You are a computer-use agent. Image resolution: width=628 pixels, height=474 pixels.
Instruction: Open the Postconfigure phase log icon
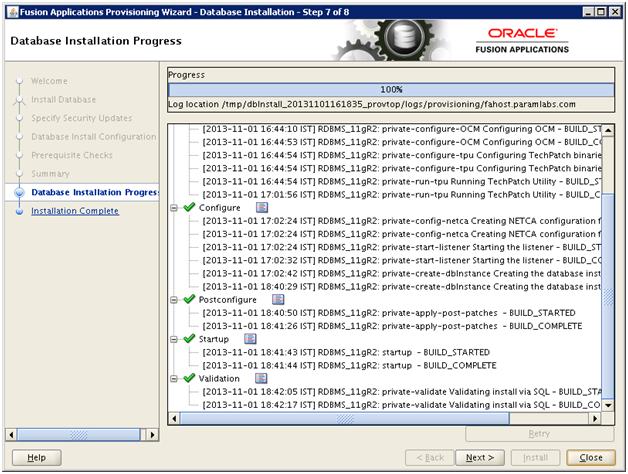pyautogui.click(x=278, y=299)
